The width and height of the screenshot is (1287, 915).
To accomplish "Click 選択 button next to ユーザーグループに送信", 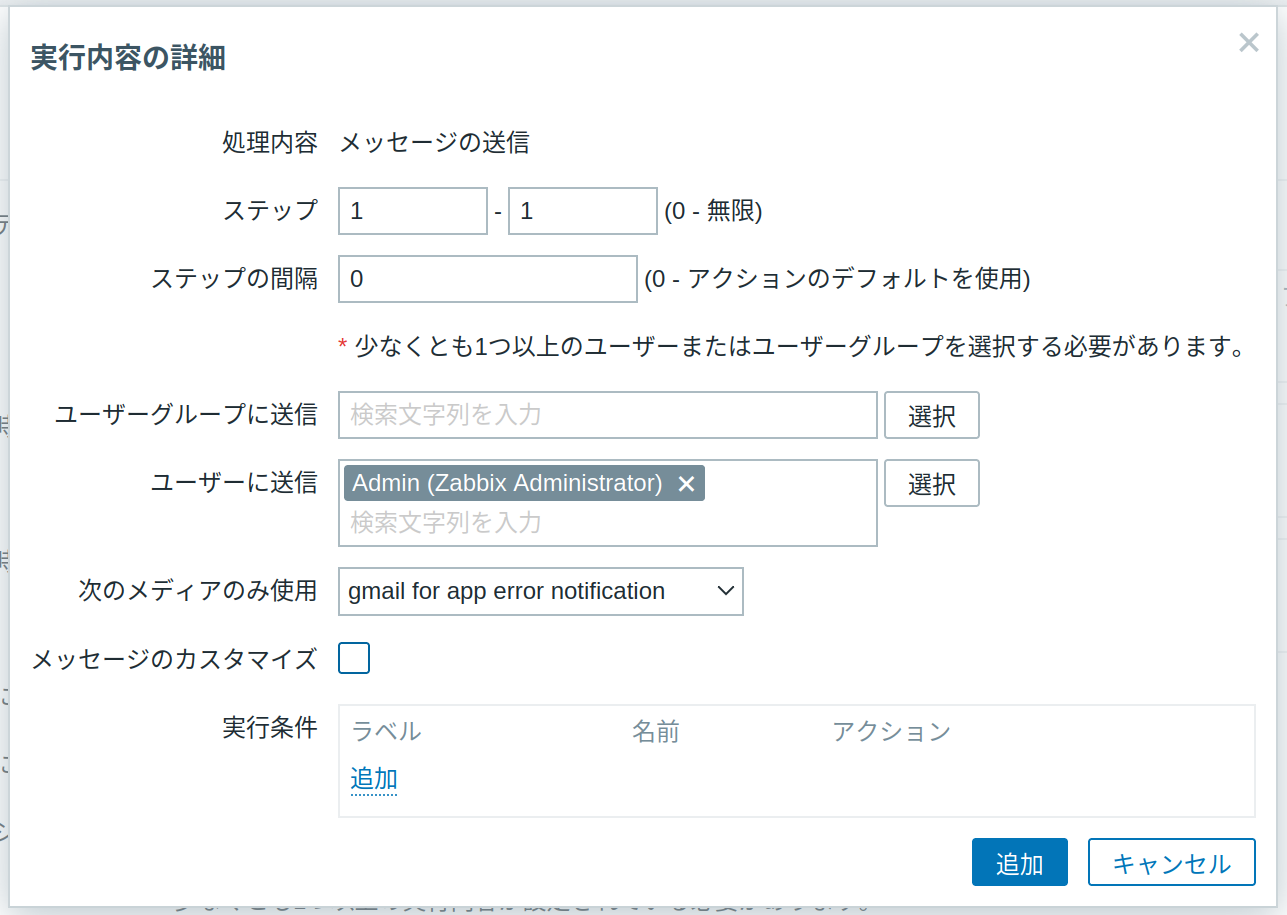I will (x=931, y=416).
